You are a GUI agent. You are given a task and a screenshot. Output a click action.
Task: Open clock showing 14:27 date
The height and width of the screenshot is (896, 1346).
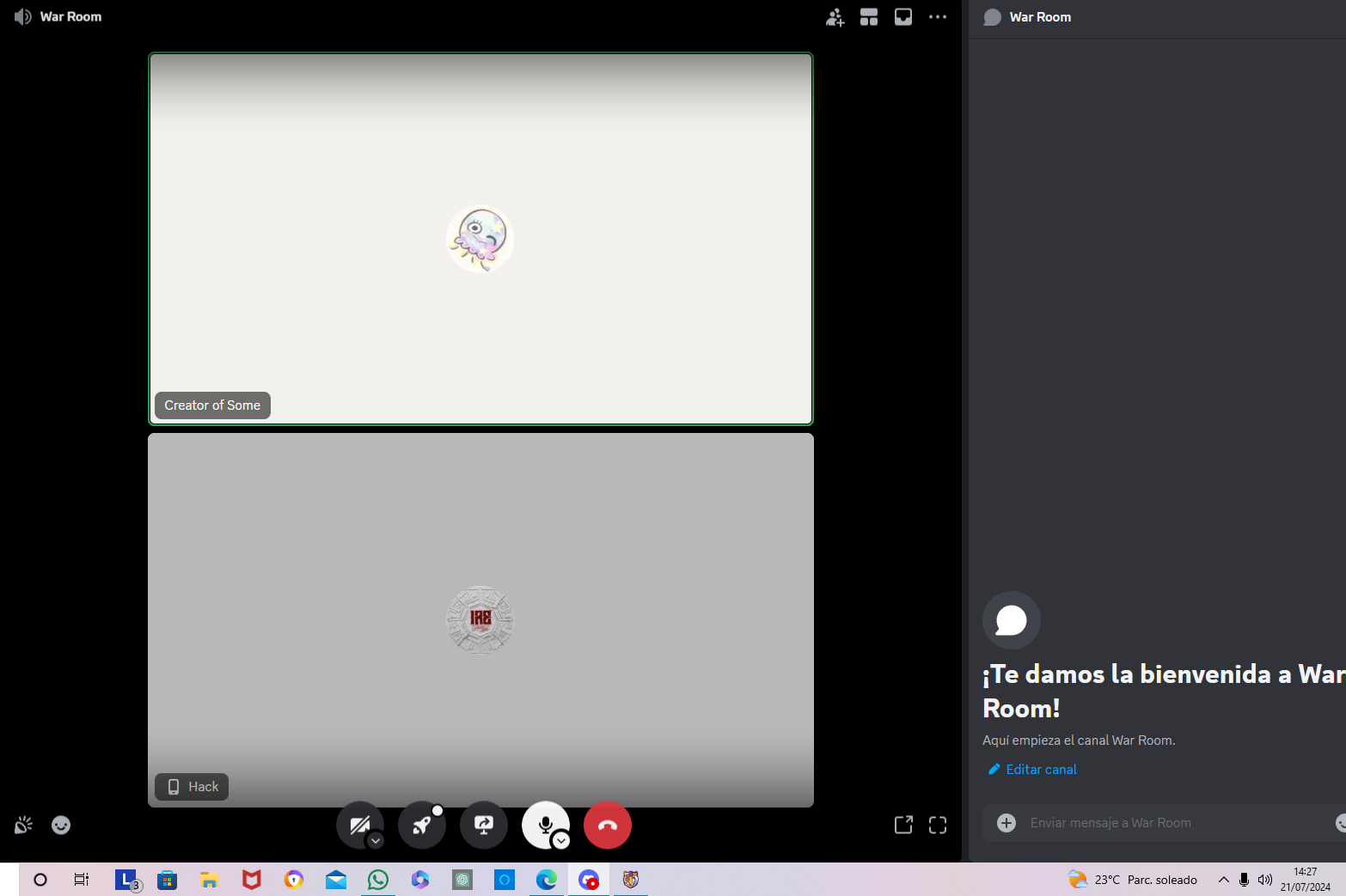(1305, 880)
